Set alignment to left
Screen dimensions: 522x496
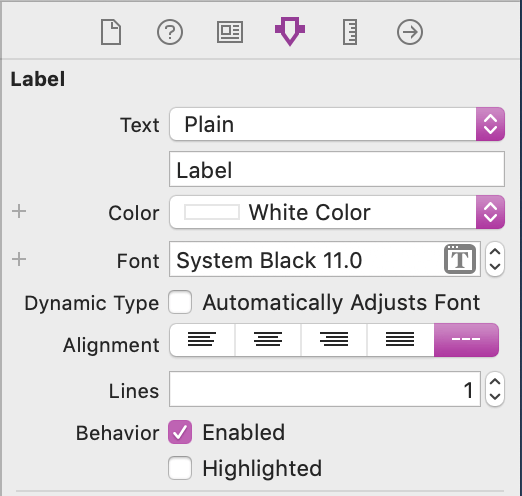[202, 340]
